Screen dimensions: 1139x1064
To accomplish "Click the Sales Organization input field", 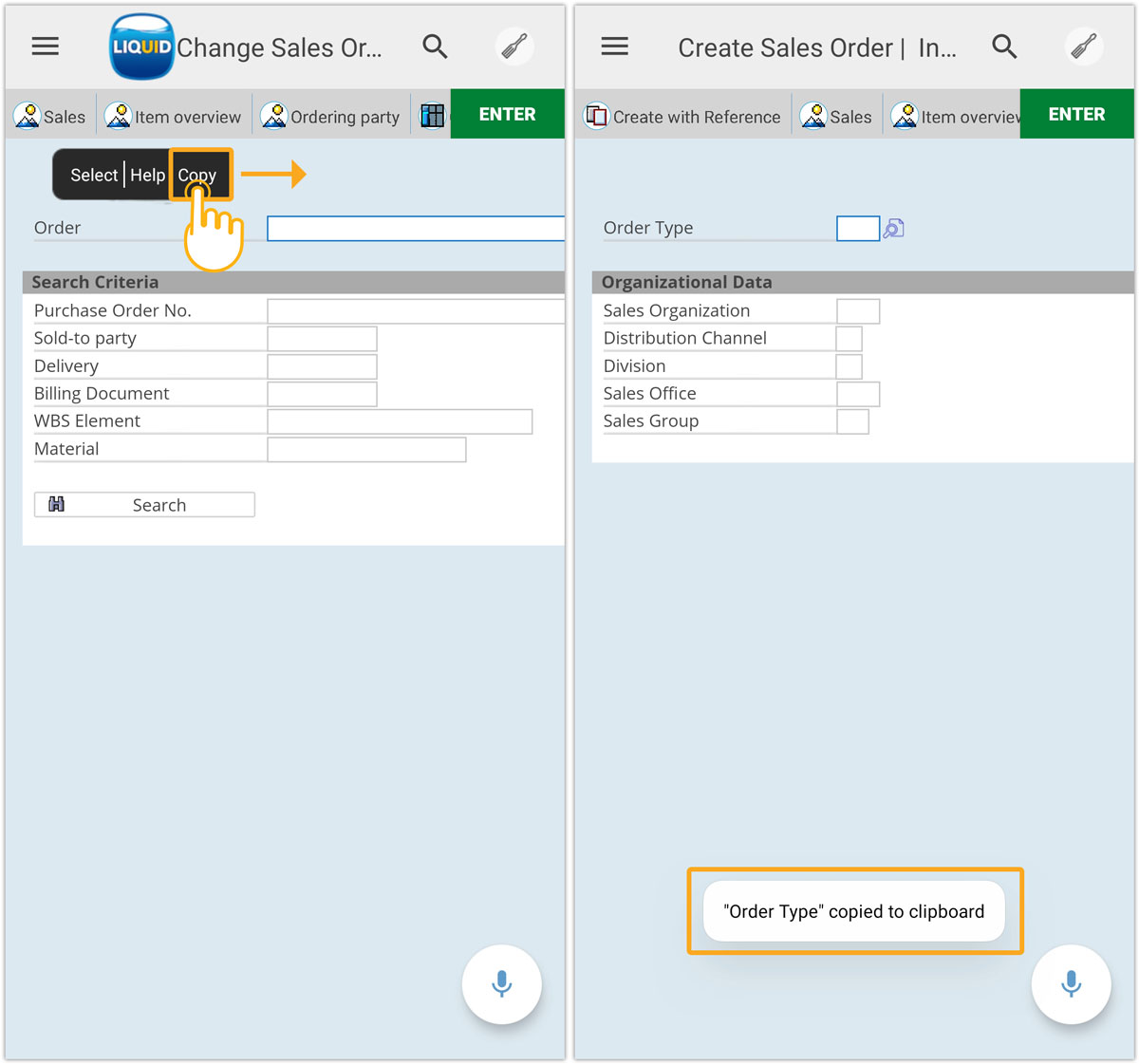I will (x=857, y=311).
